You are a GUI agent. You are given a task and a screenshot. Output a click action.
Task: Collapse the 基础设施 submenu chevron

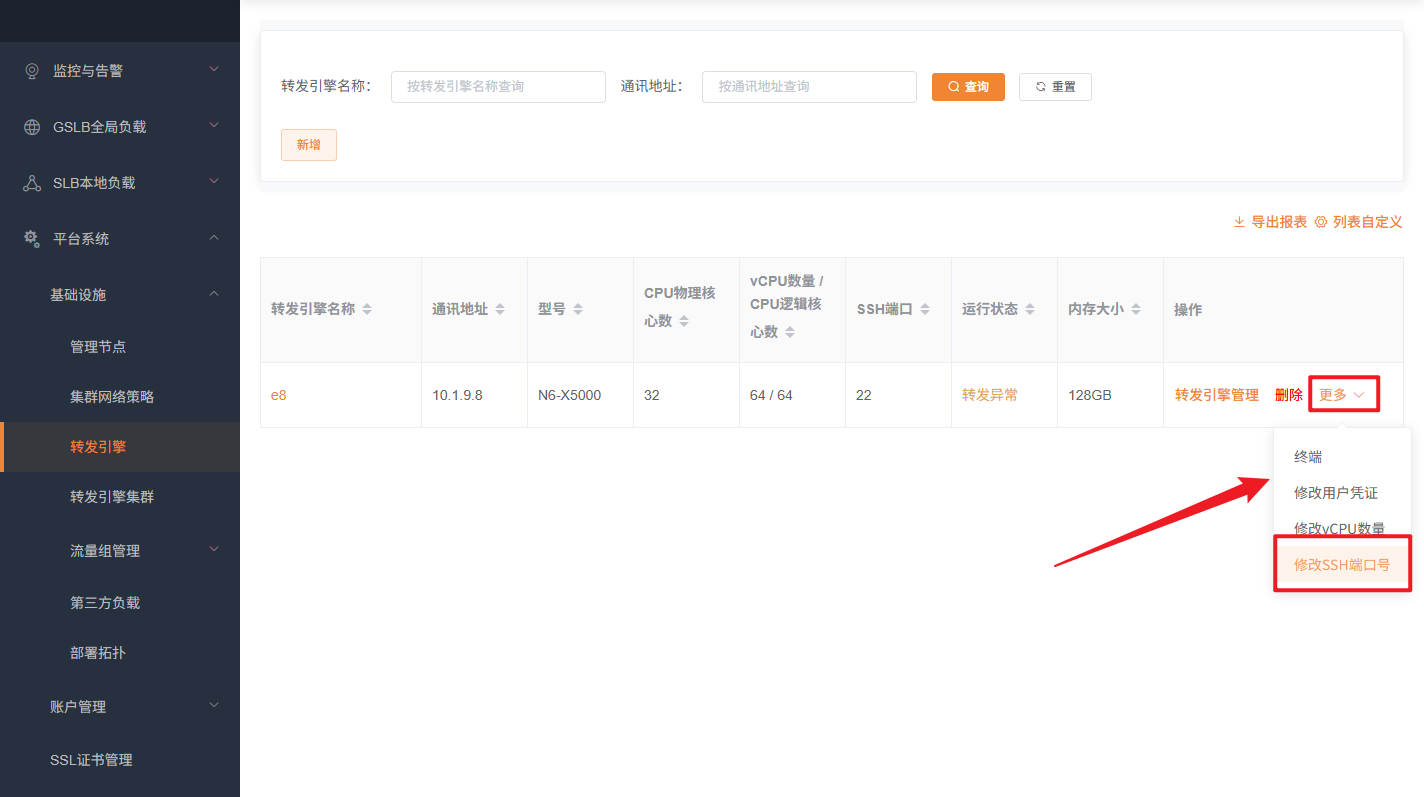tap(214, 294)
